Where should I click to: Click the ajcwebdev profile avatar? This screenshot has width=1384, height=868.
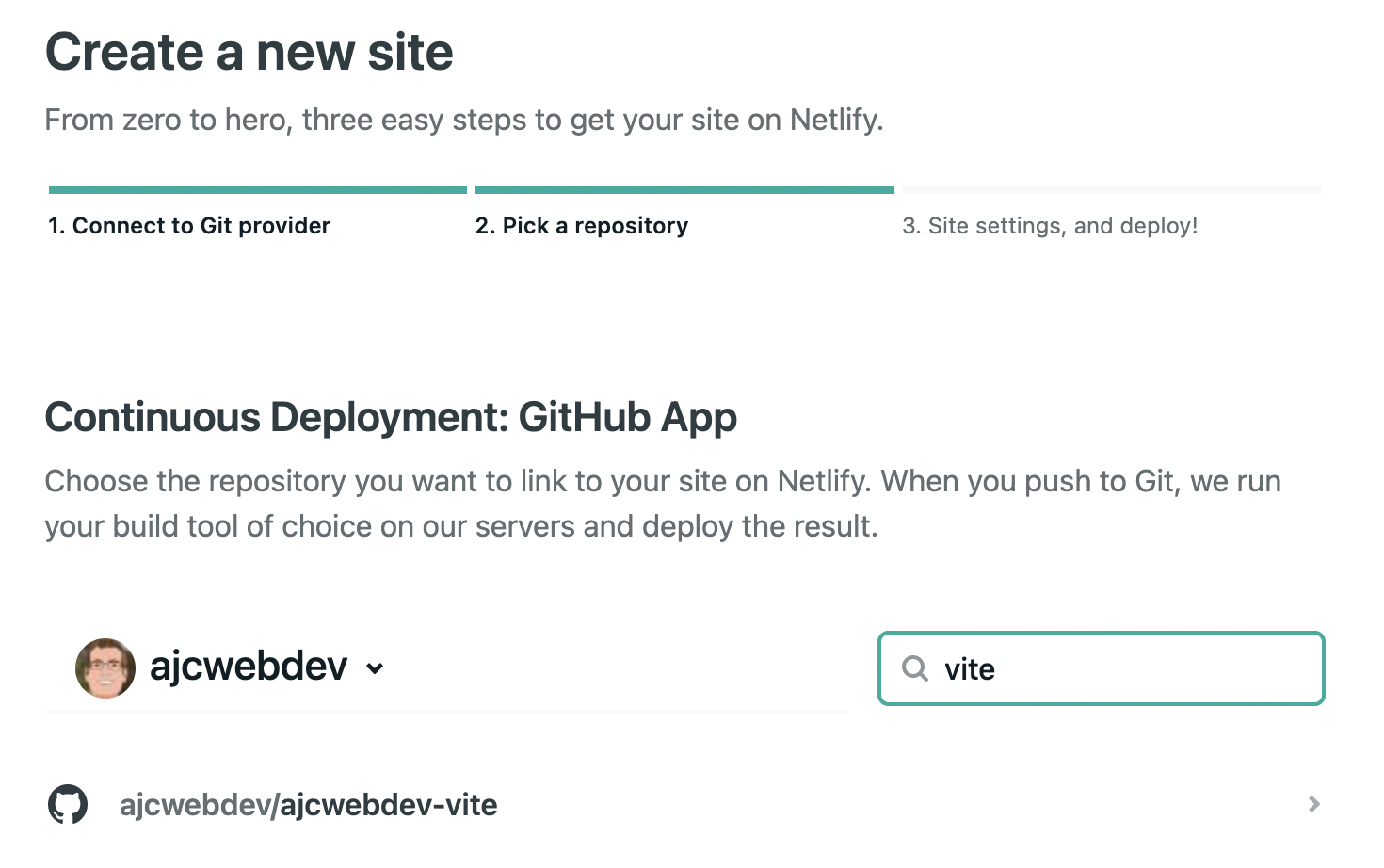[105, 667]
